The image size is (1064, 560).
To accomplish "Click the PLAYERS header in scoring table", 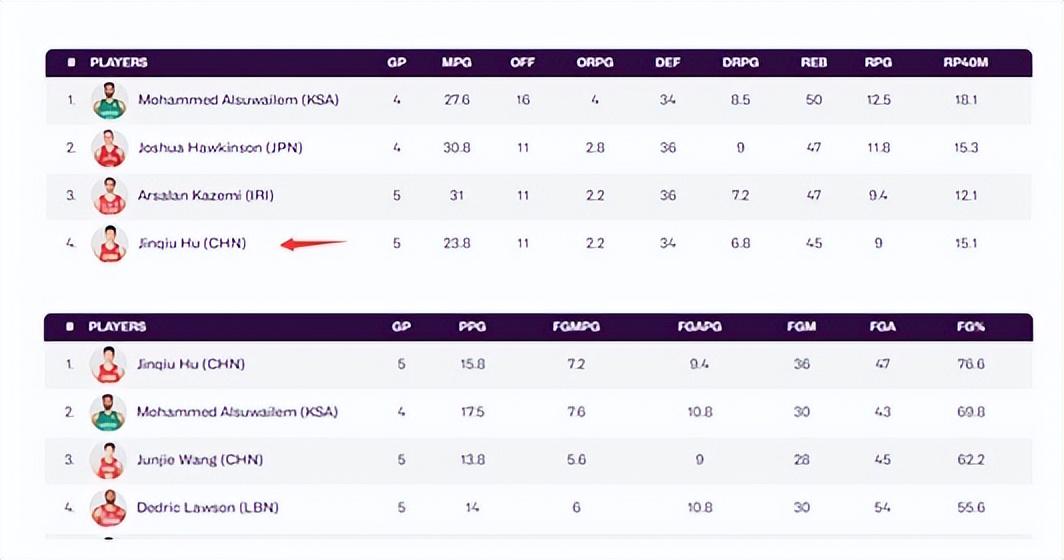I will point(117,327).
